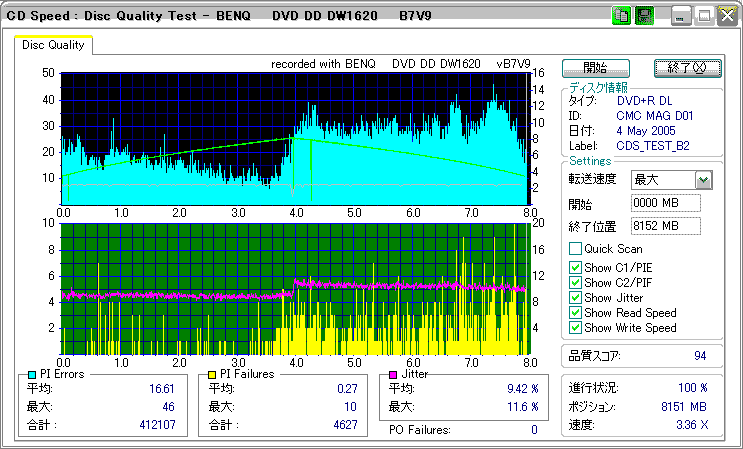
Task: Click the cyan PI Errors legend swatch
Action: 32,374
